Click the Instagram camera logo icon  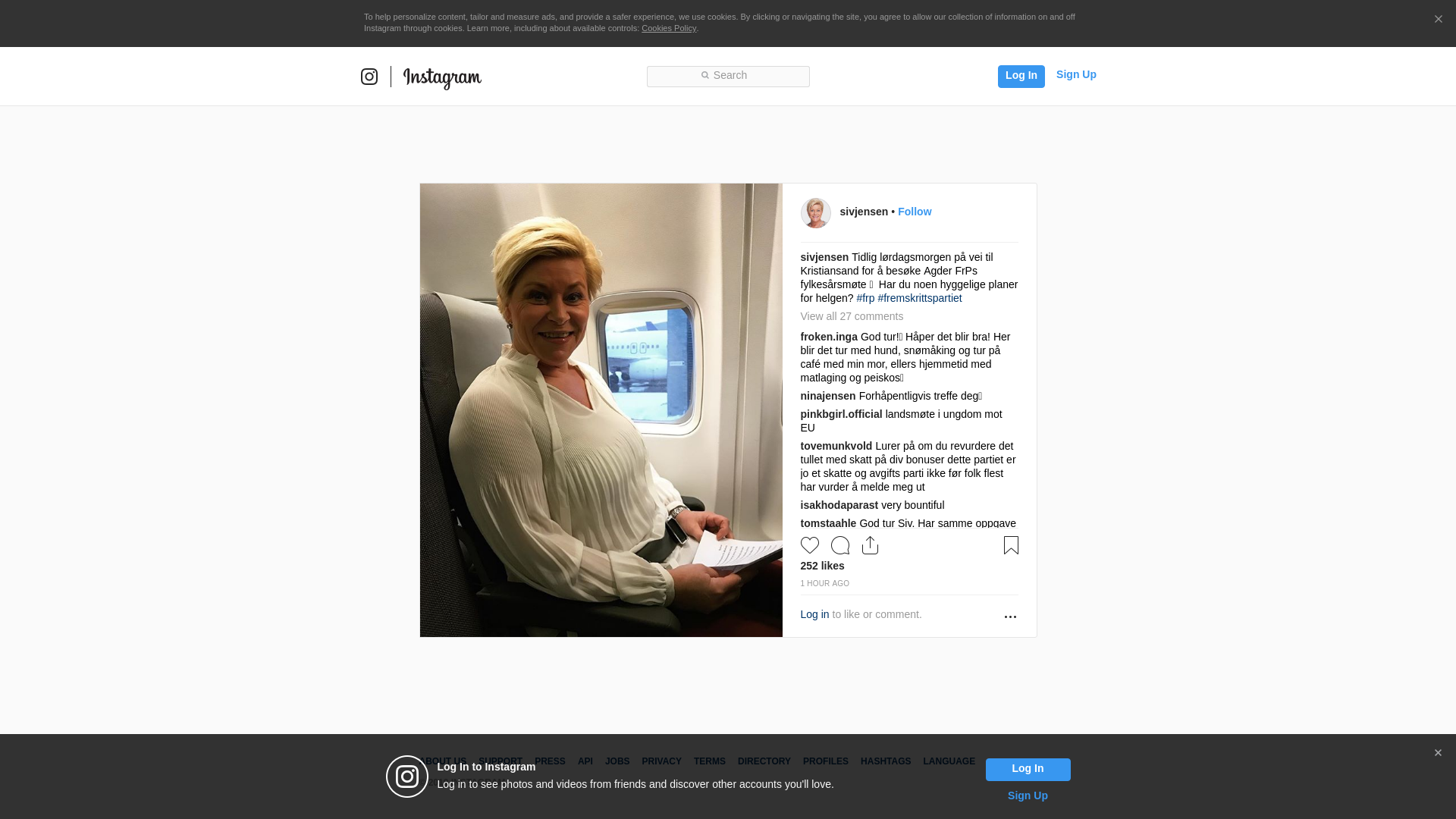(x=369, y=77)
